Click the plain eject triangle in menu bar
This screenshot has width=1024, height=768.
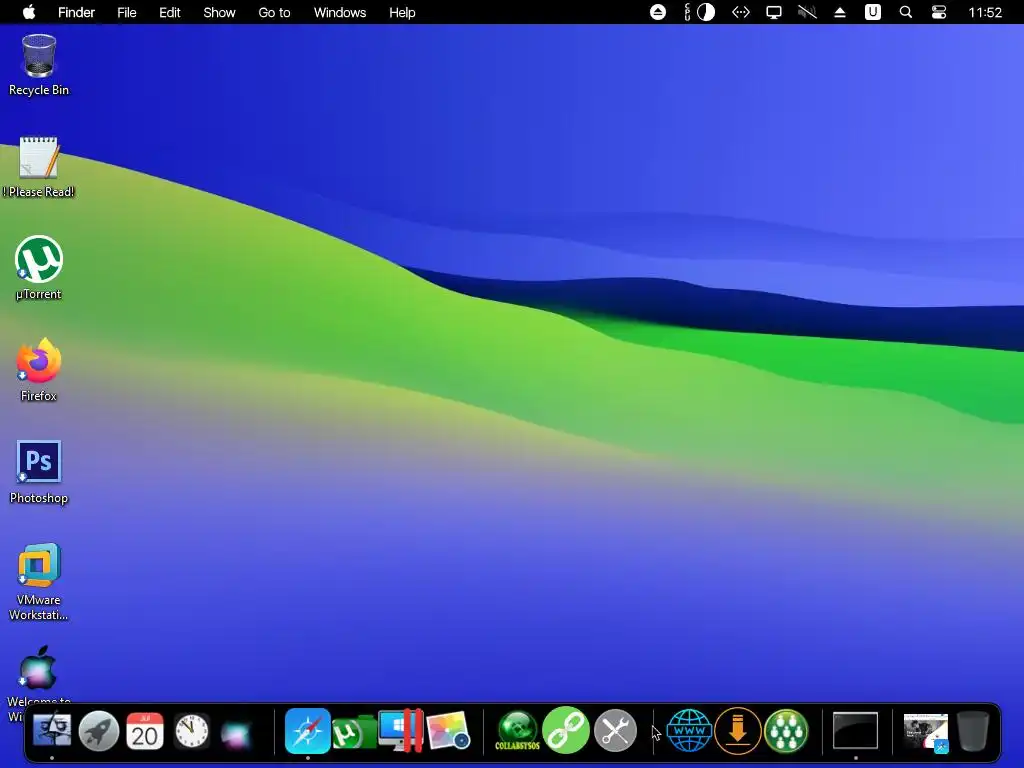(840, 12)
